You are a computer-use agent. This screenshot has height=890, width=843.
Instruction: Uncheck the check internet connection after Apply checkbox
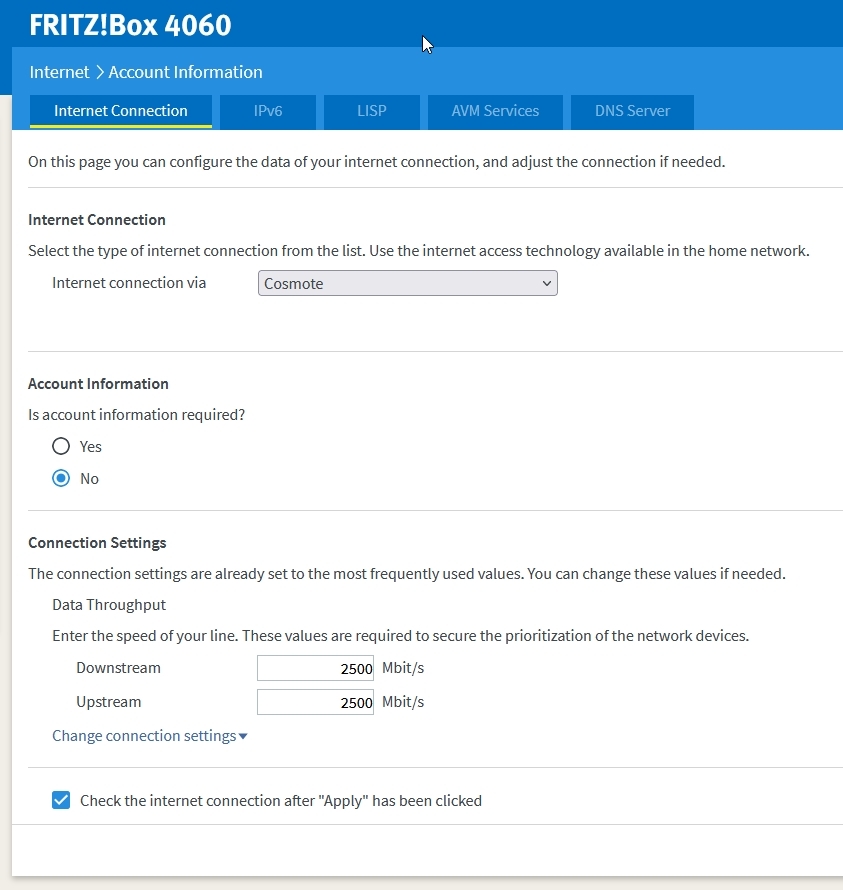tap(61, 800)
